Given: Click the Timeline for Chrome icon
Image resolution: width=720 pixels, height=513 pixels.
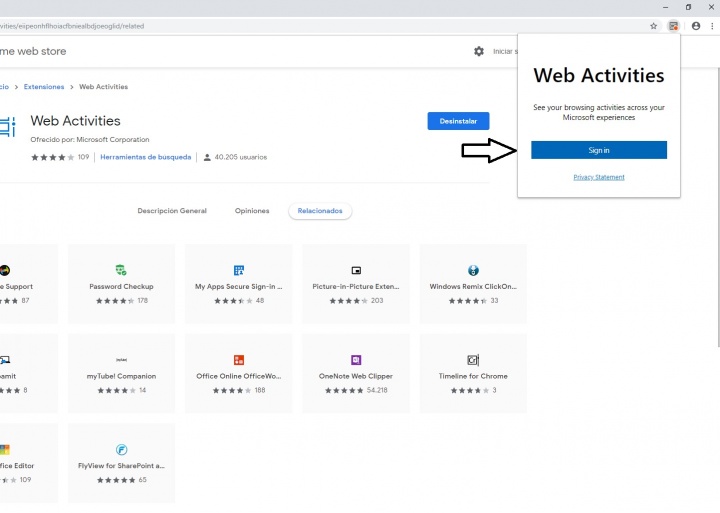Looking at the screenshot, I should point(473,360).
